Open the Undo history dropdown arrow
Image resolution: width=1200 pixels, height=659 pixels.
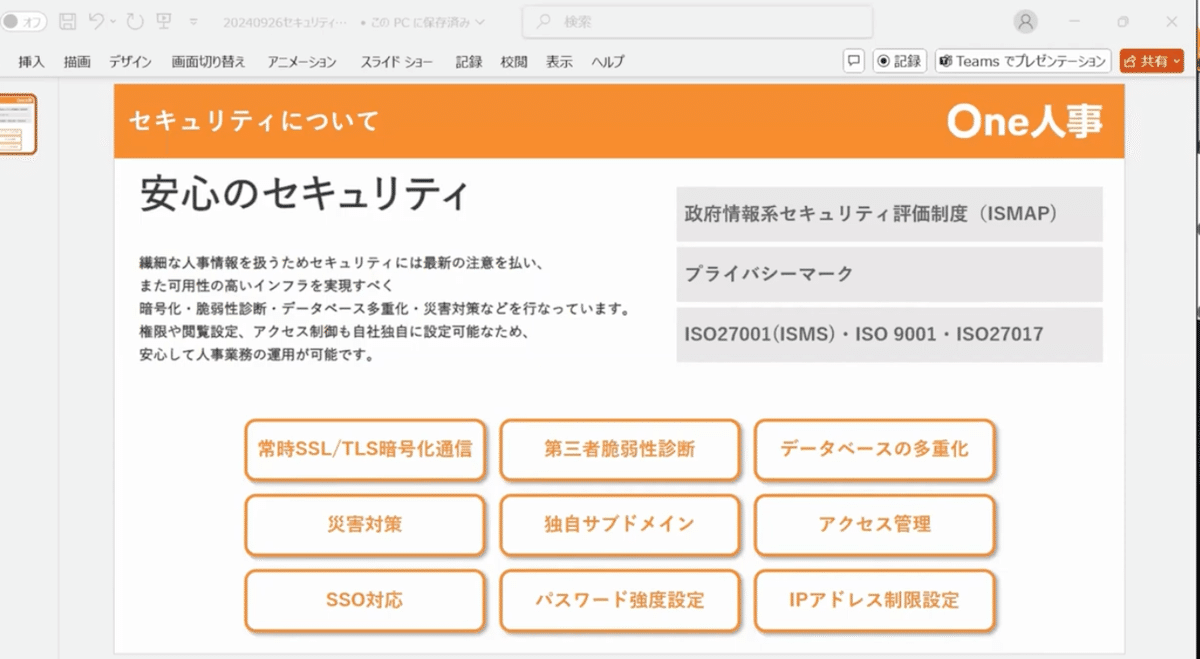click(112, 21)
